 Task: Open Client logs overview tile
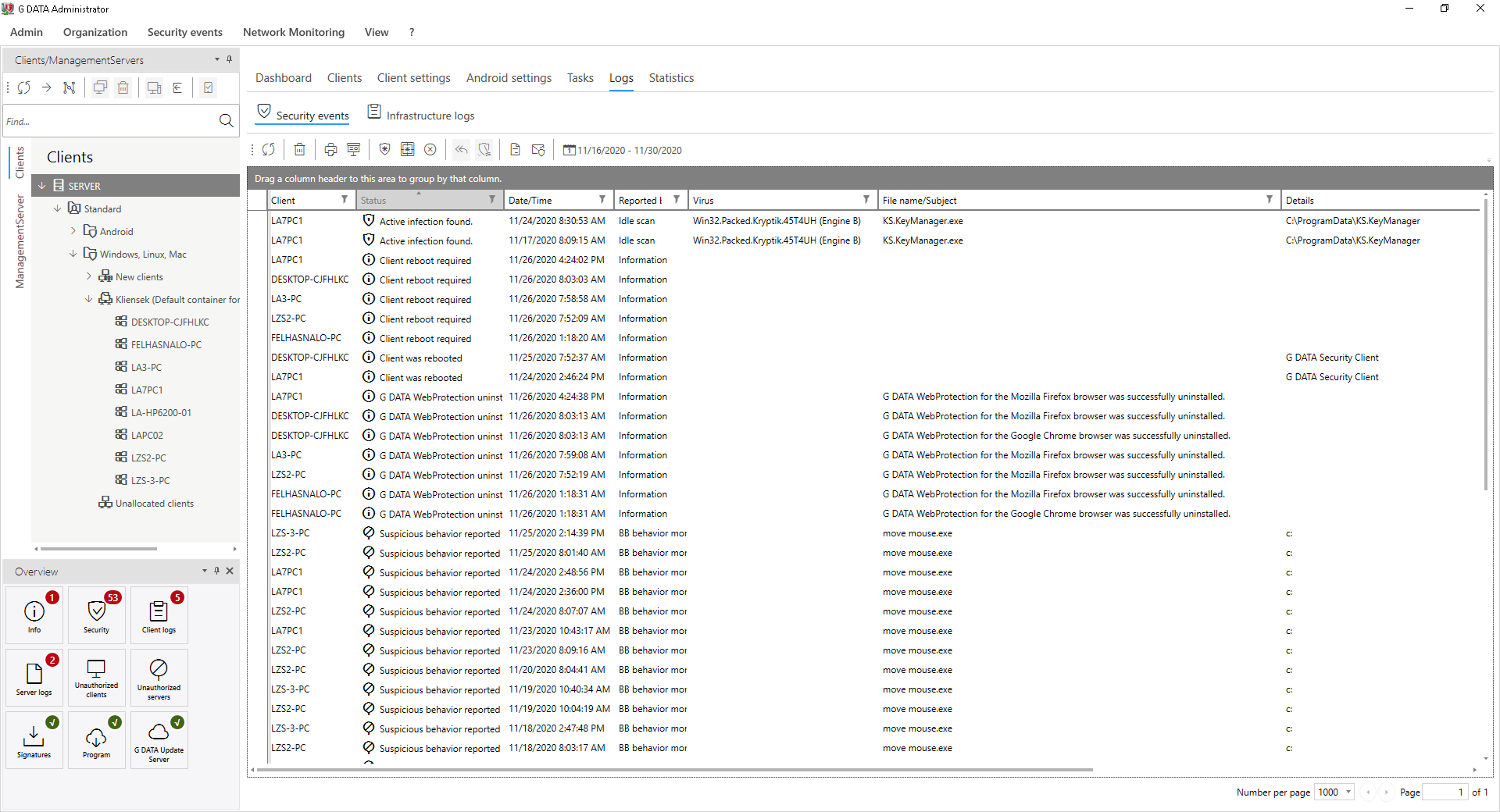click(x=159, y=615)
